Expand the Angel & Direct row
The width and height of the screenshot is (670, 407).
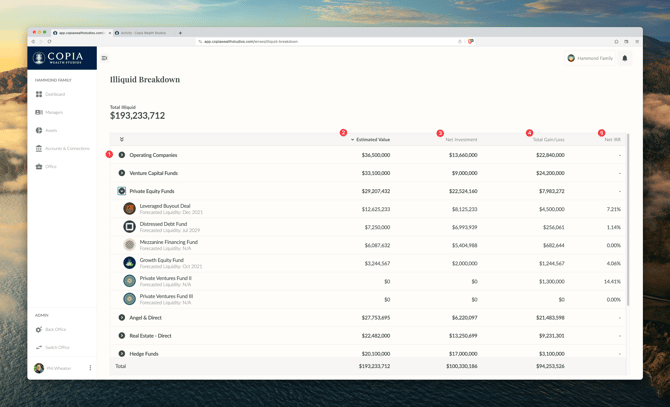[x=122, y=318]
